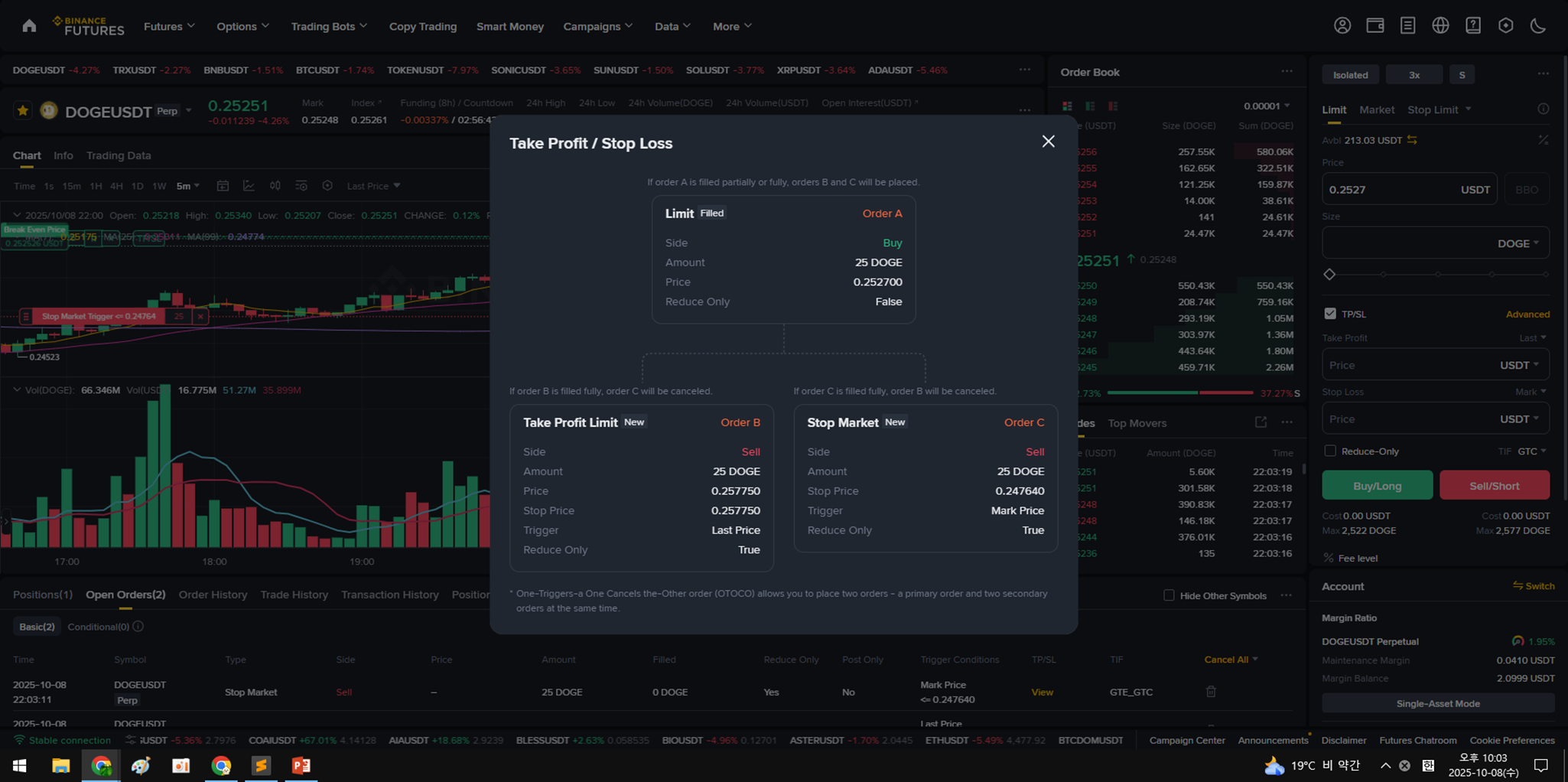Toggle position mode S button
This screenshot has width=1568, height=782.
point(1462,75)
